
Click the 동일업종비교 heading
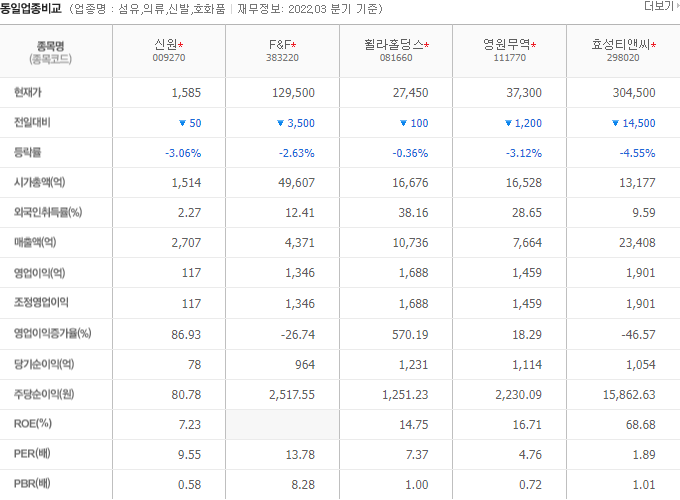(31, 9)
